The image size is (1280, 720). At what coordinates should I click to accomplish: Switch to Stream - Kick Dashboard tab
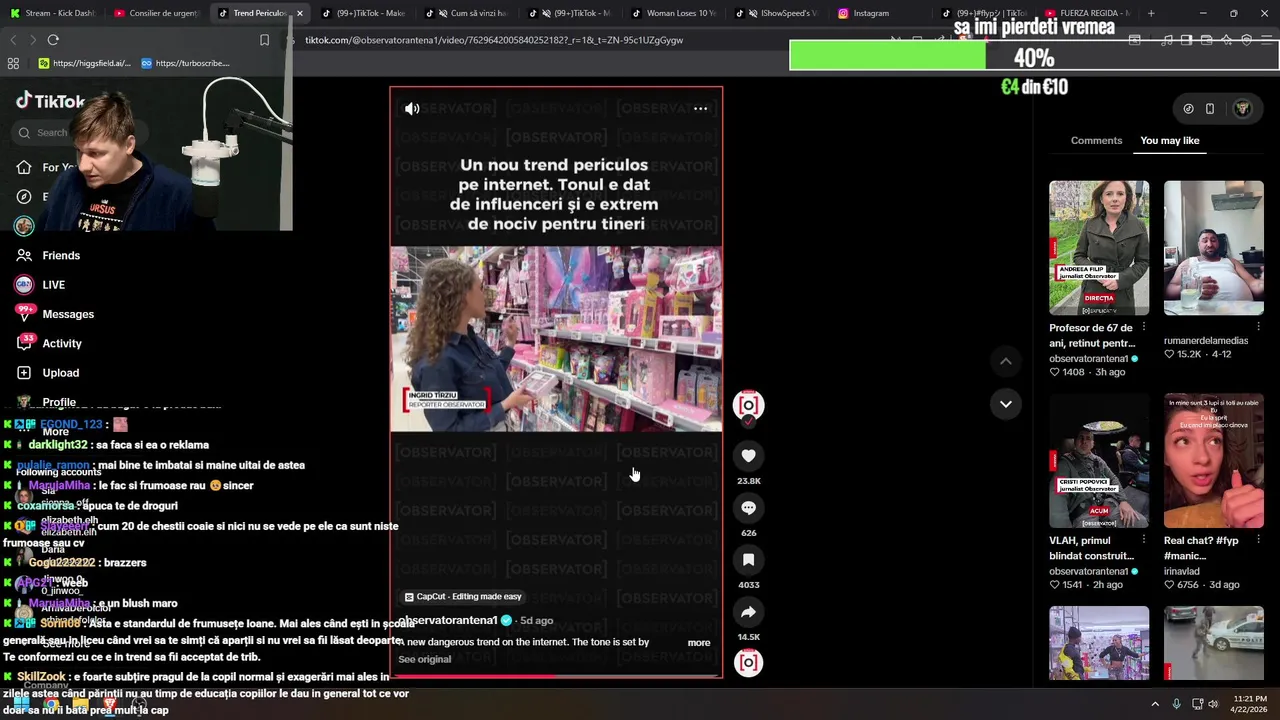[x=51, y=13]
